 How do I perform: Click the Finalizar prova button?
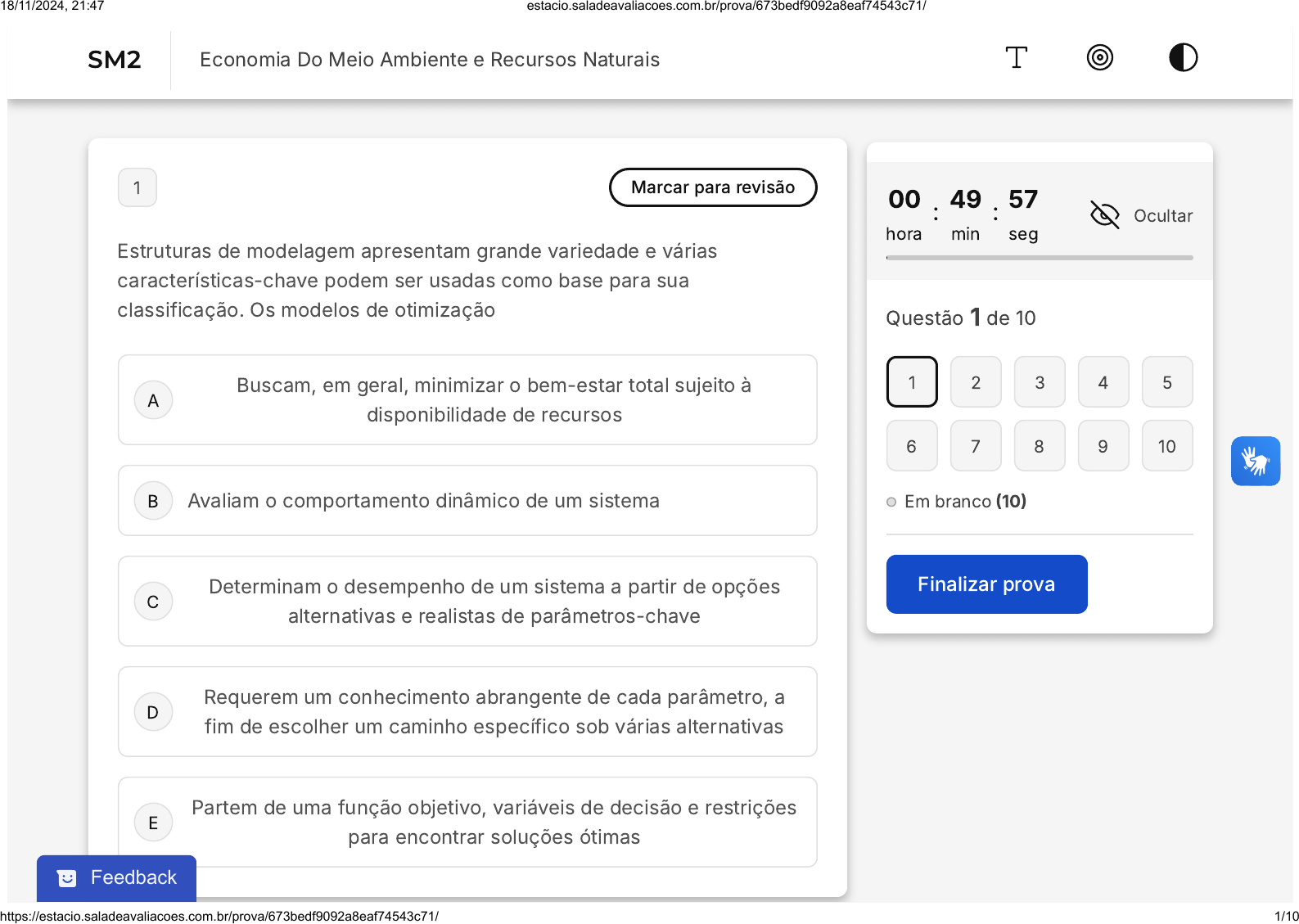(986, 584)
